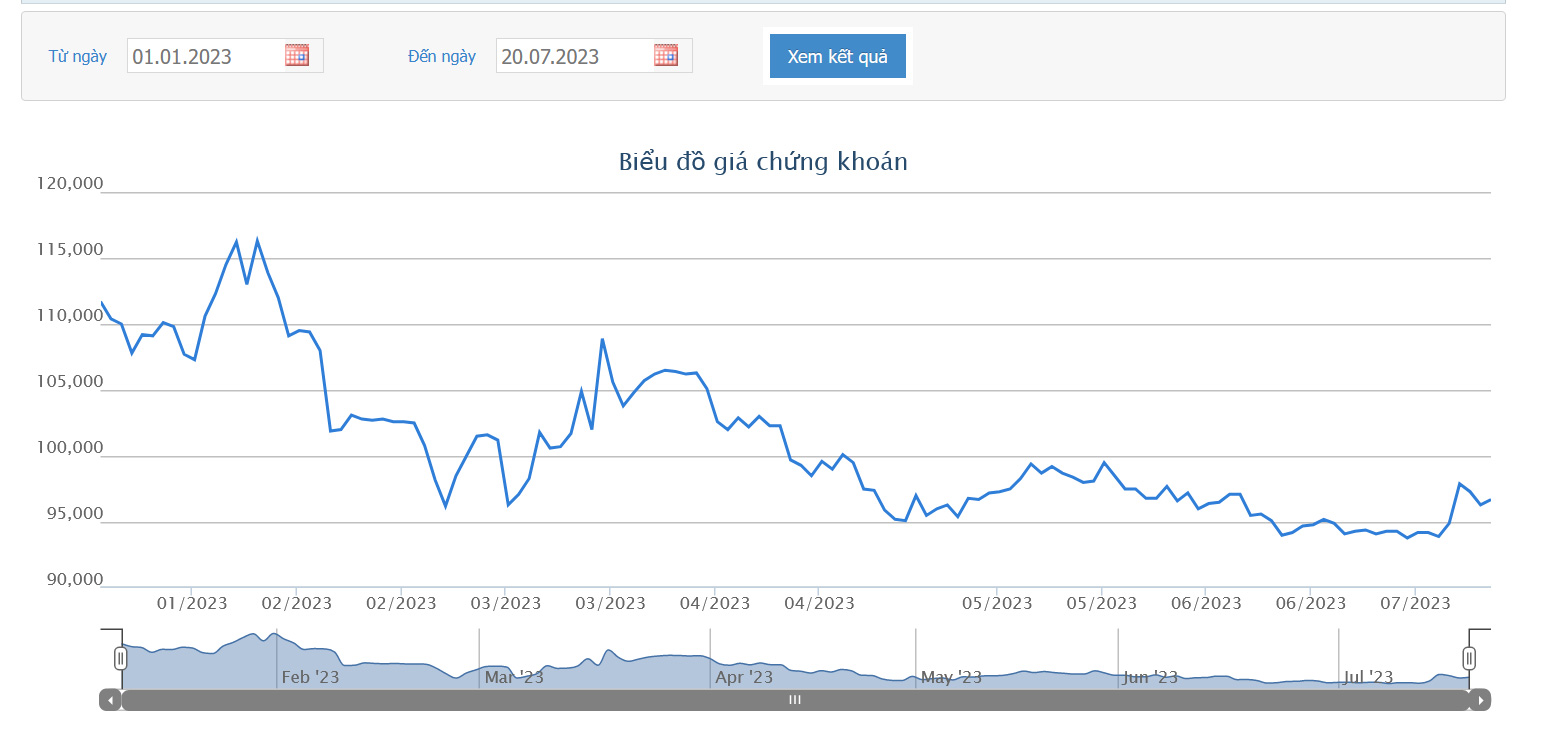1544x730 pixels.
Task: Select Mar '23 in the chart navigator
Action: 514,677
